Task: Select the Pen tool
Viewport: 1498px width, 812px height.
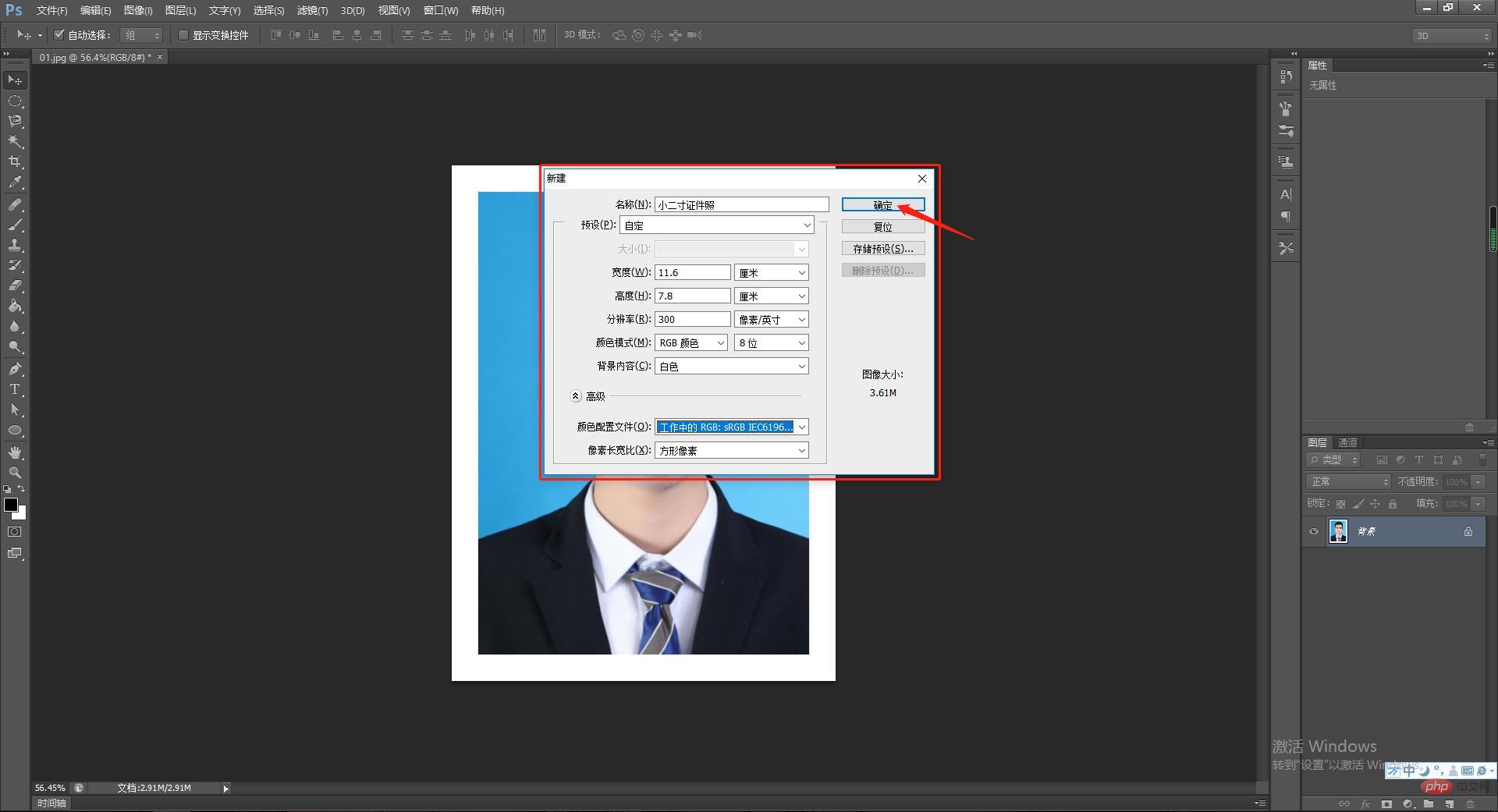Action: point(15,369)
